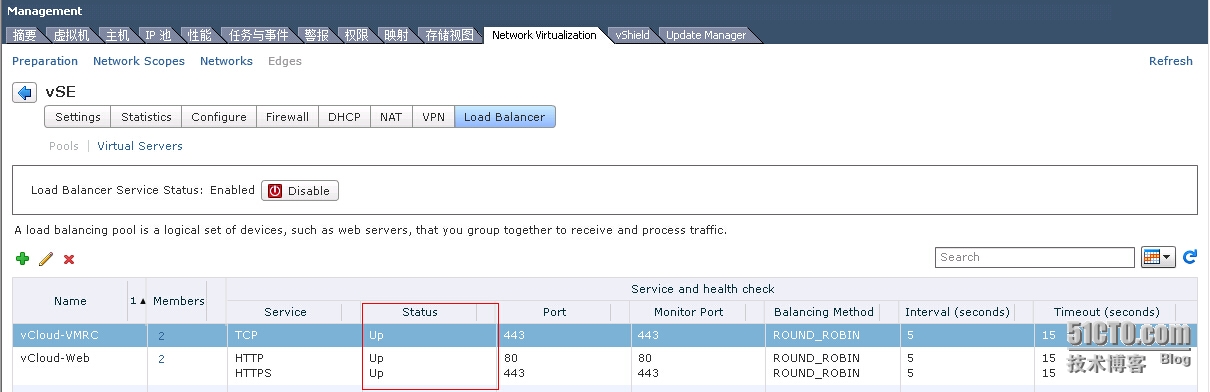The height and width of the screenshot is (392, 1210).
Task: Open members count of vCloud-Web
Action: [x=161, y=358]
